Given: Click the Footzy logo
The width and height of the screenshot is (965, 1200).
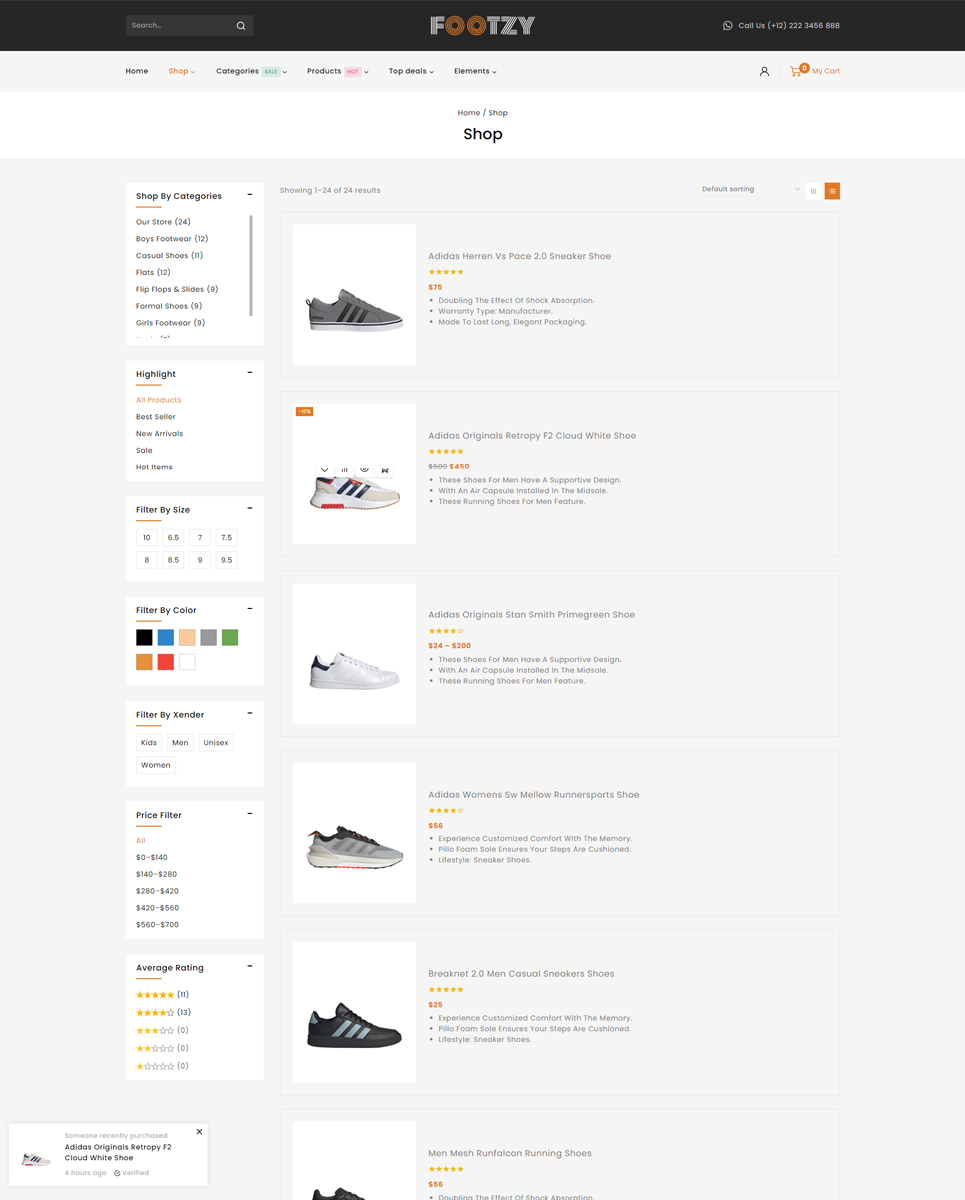Looking at the screenshot, I should tap(482, 26).
